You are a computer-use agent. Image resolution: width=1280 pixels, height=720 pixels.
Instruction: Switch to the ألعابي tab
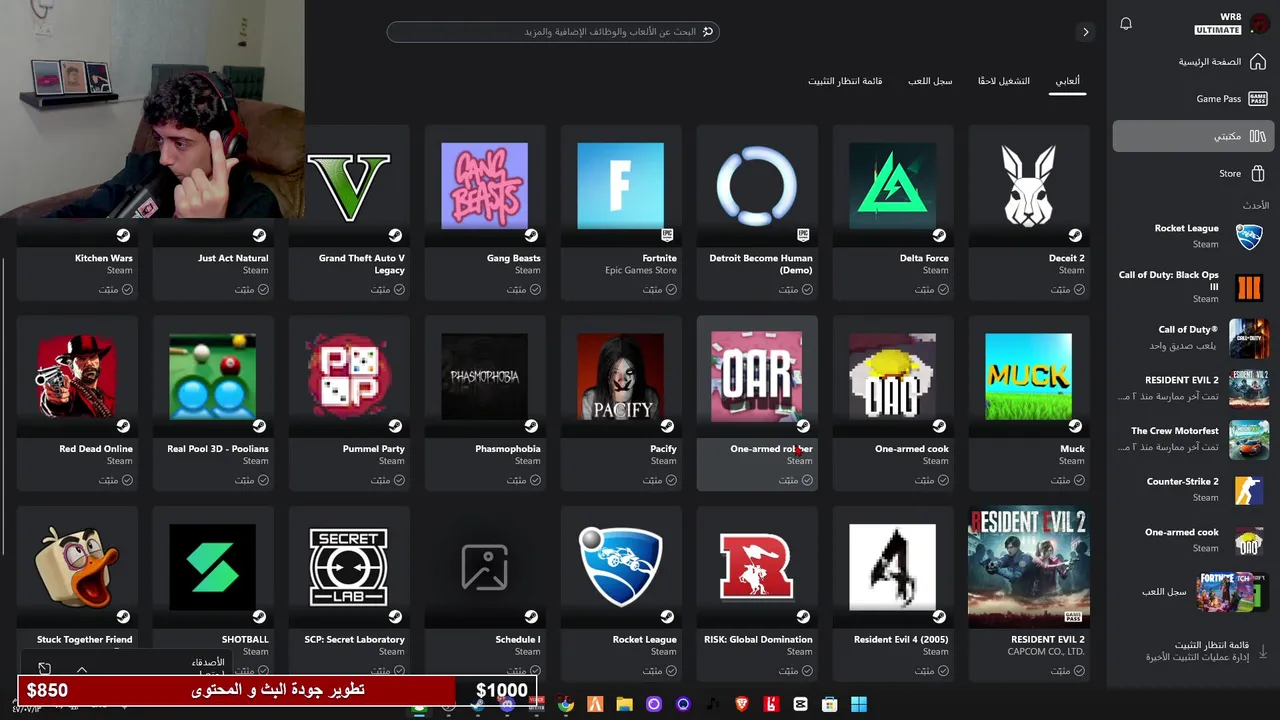[1067, 81]
